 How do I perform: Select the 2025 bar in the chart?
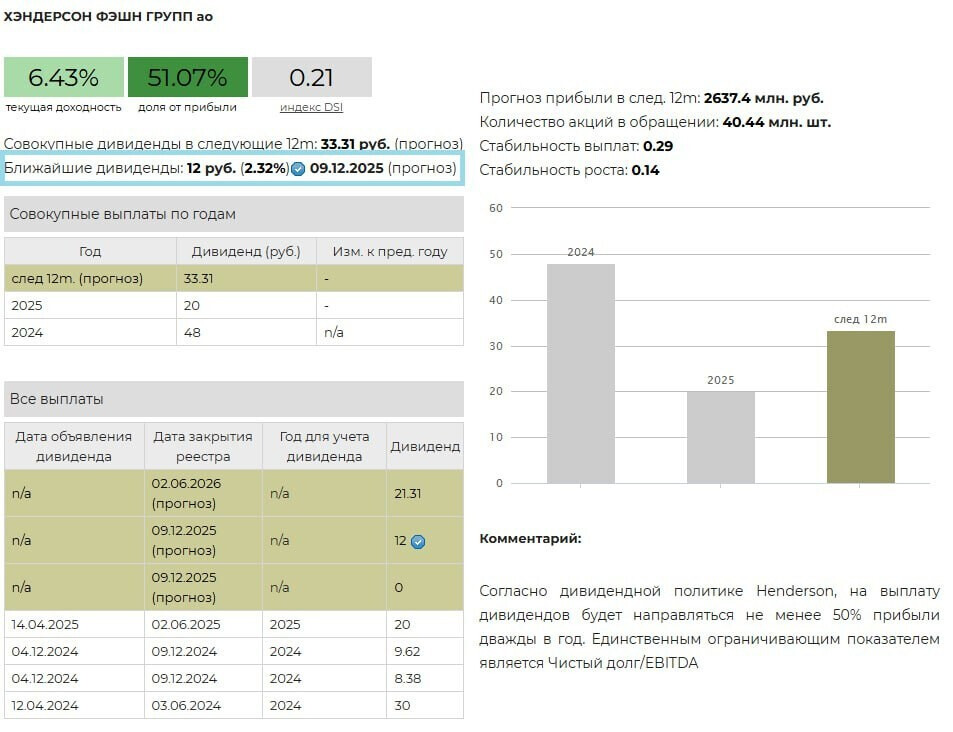click(720, 437)
